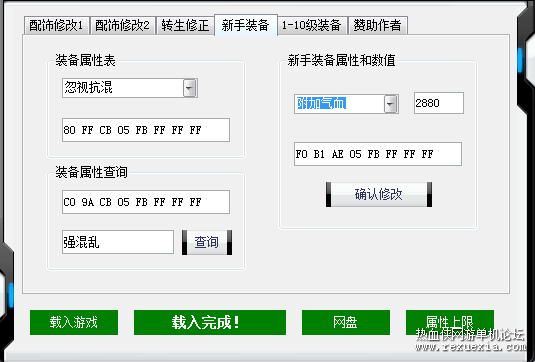Switch to the 赞助作者 tab

[x=377, y=26]
